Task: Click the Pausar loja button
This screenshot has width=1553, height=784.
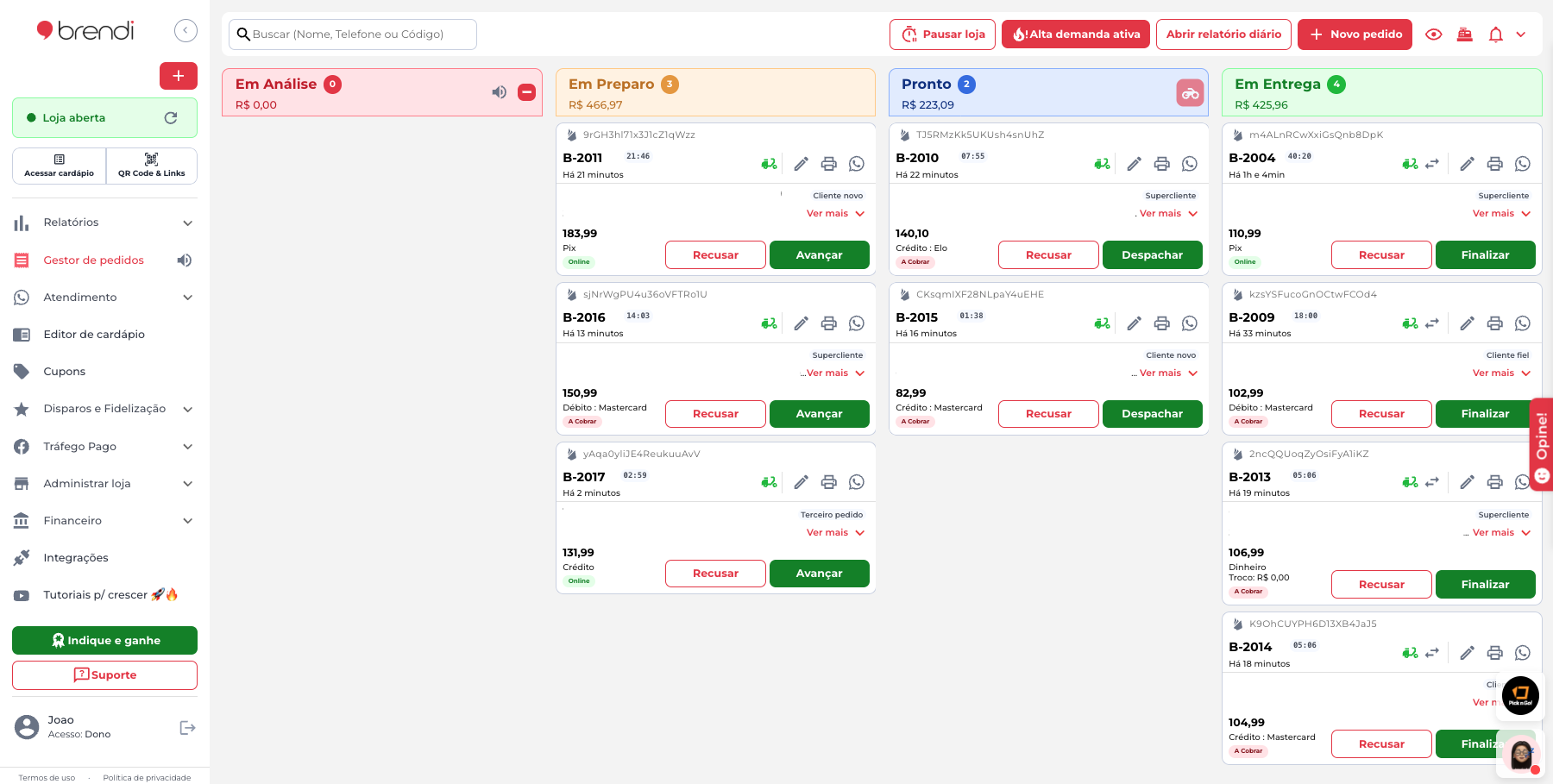Action: (942, 34)
